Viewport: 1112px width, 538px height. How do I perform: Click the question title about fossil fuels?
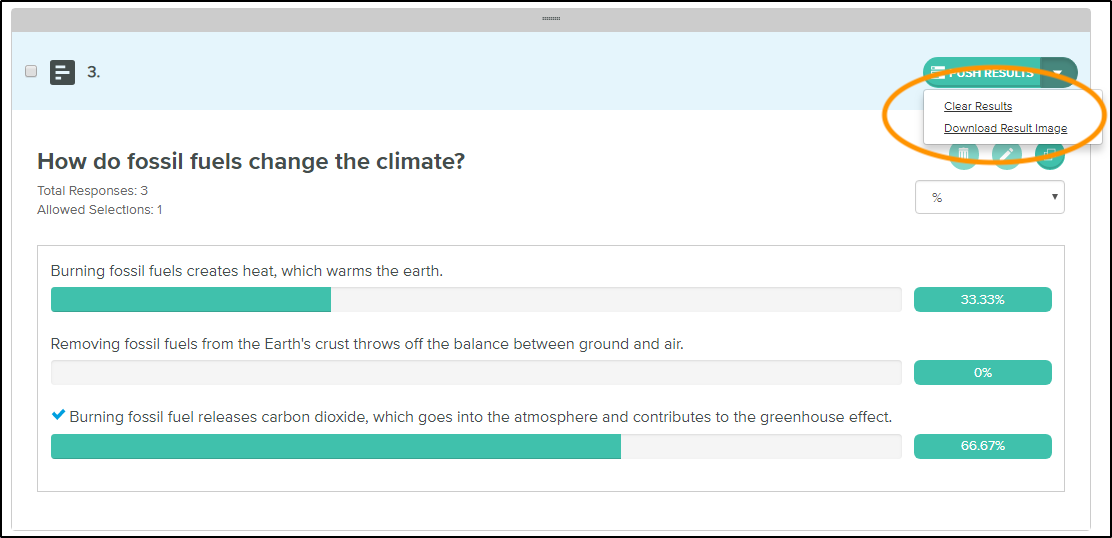pos(251,161)
